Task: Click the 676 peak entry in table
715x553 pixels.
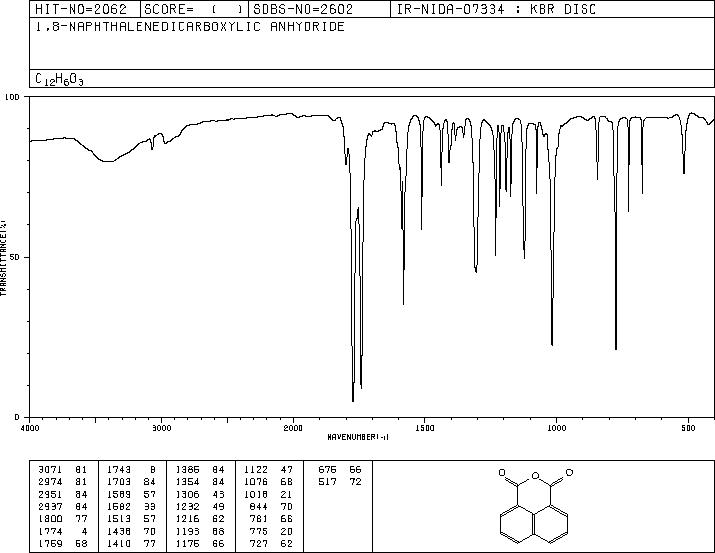Action: 340,469
